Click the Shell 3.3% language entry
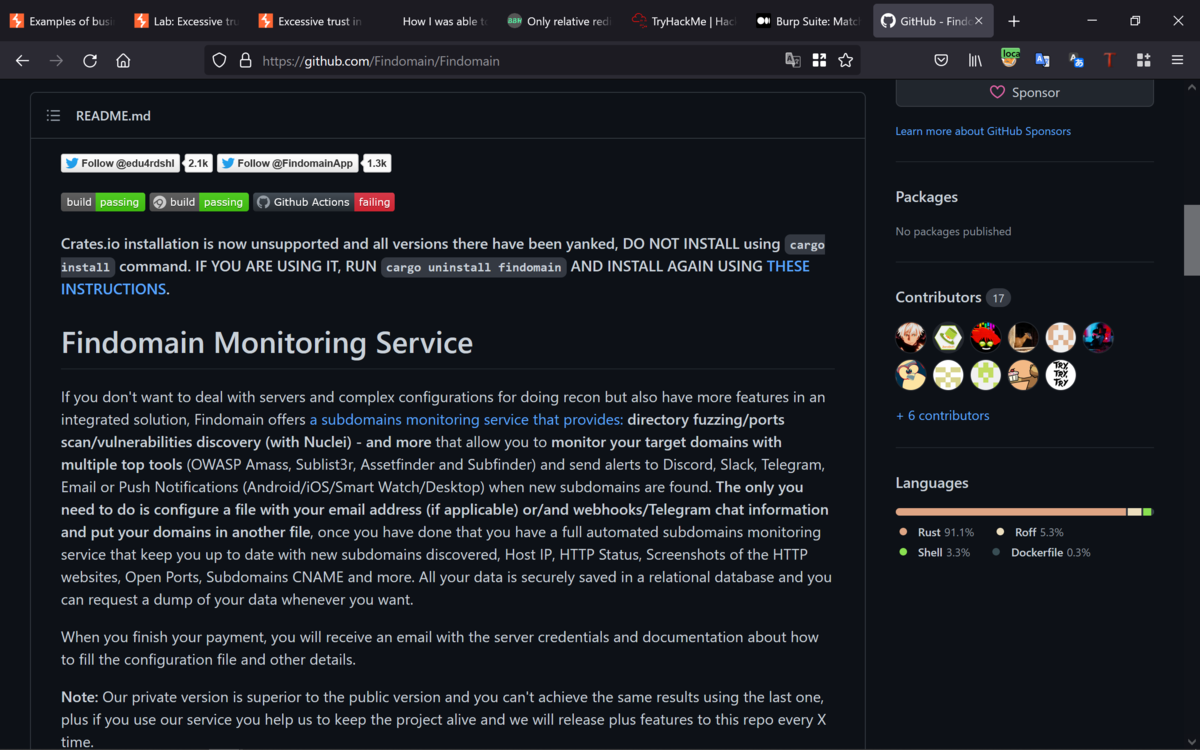Screen dimensions: 1200x750 click(935, 552)
